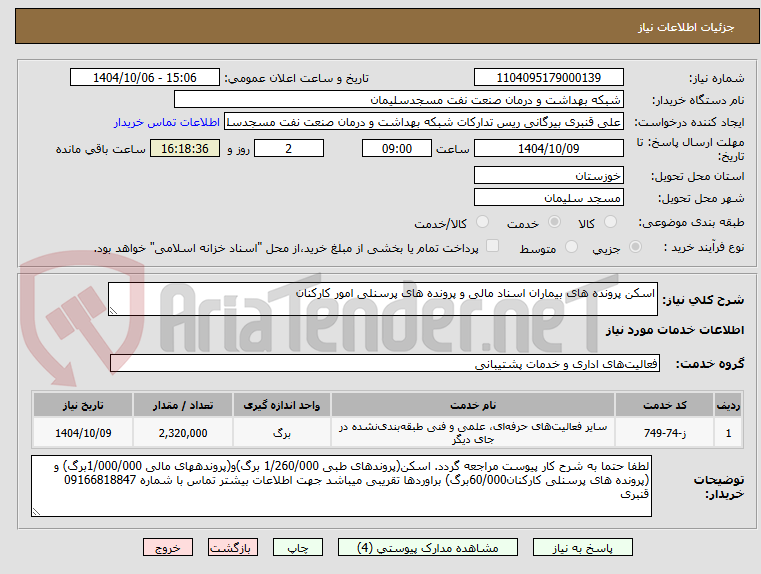Click the need number field 1104095179000139
The image size is (761, 574).
[x=548, y=78]
